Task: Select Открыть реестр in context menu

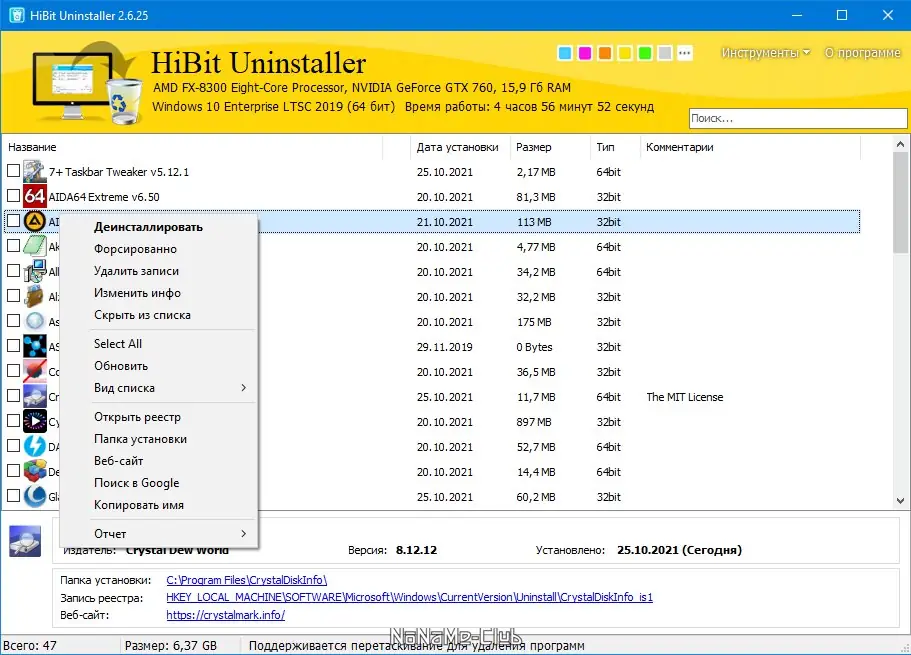Action: tap(137, 417)
